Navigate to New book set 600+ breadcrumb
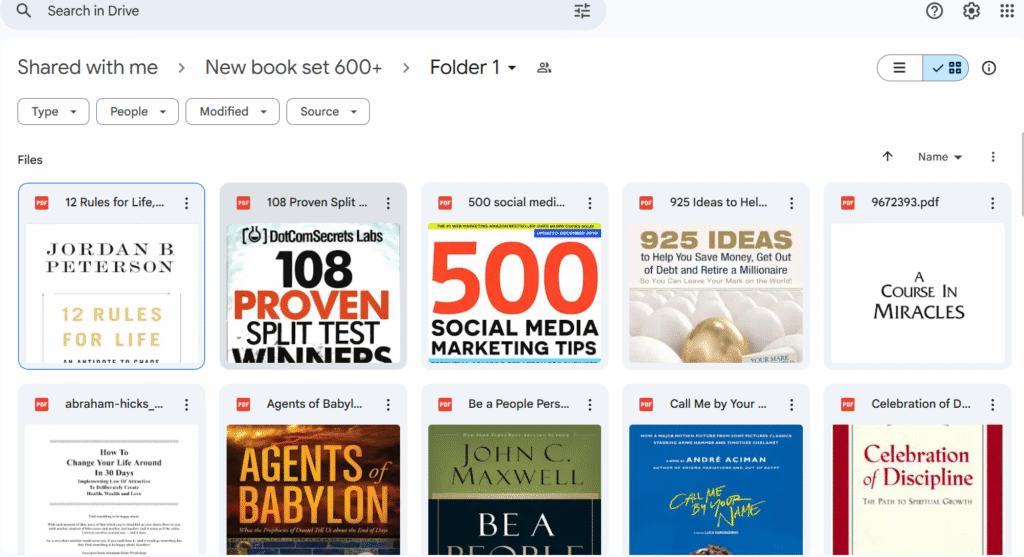Screen dimensions: 1024x557 coord(293,68)
